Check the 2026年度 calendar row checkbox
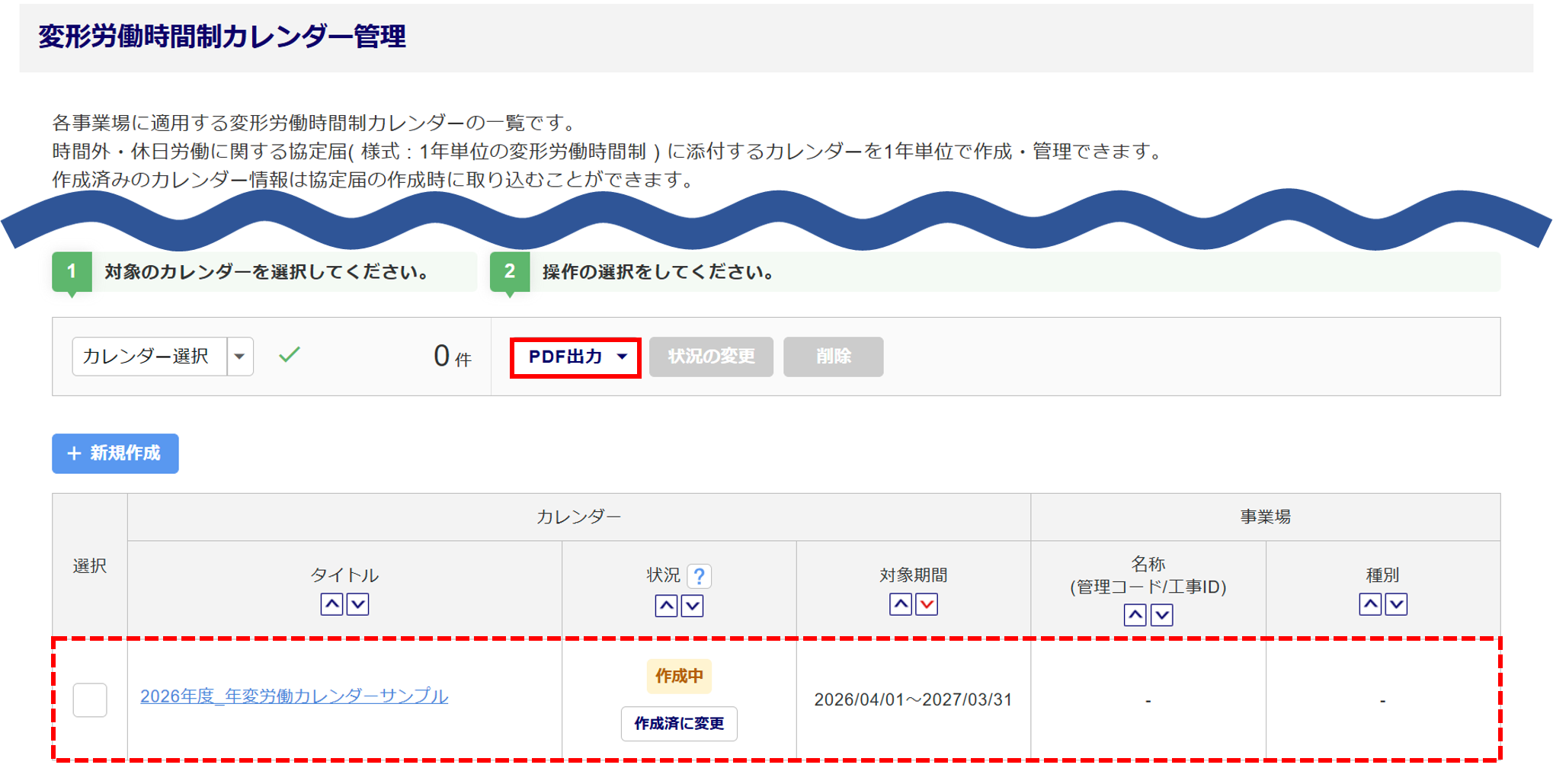The image size is (1553, 784). (90, 699)
